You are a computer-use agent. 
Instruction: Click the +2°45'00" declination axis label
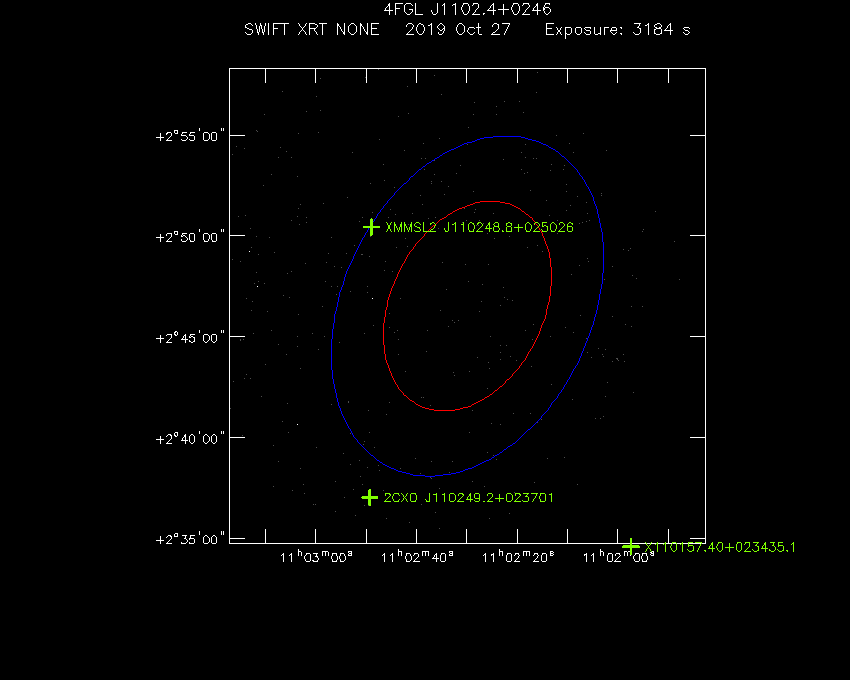[190, 338]
